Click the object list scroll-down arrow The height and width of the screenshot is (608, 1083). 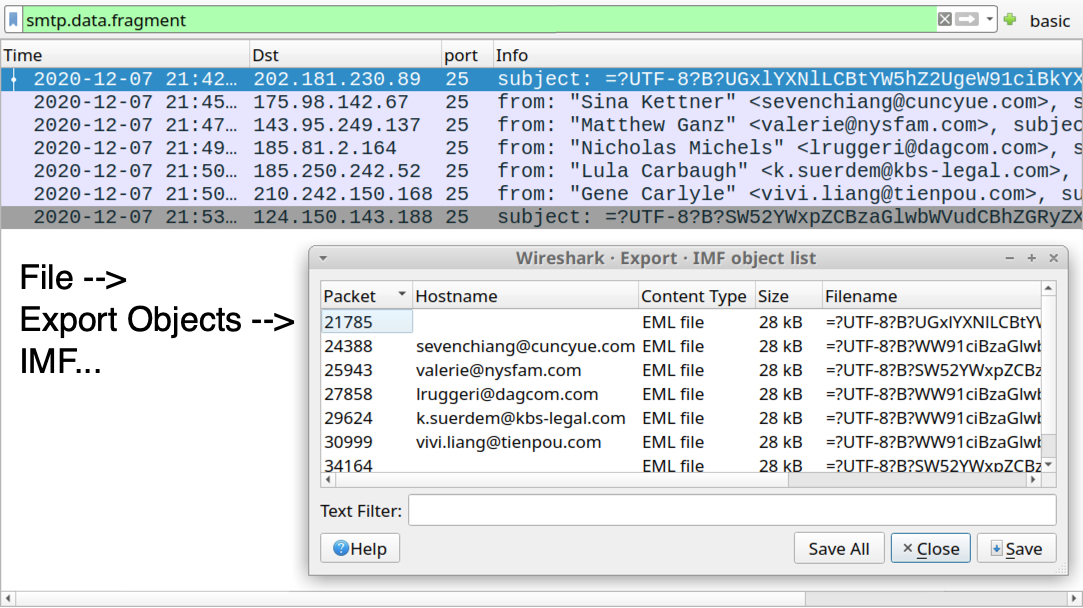tap(1048, 465)
